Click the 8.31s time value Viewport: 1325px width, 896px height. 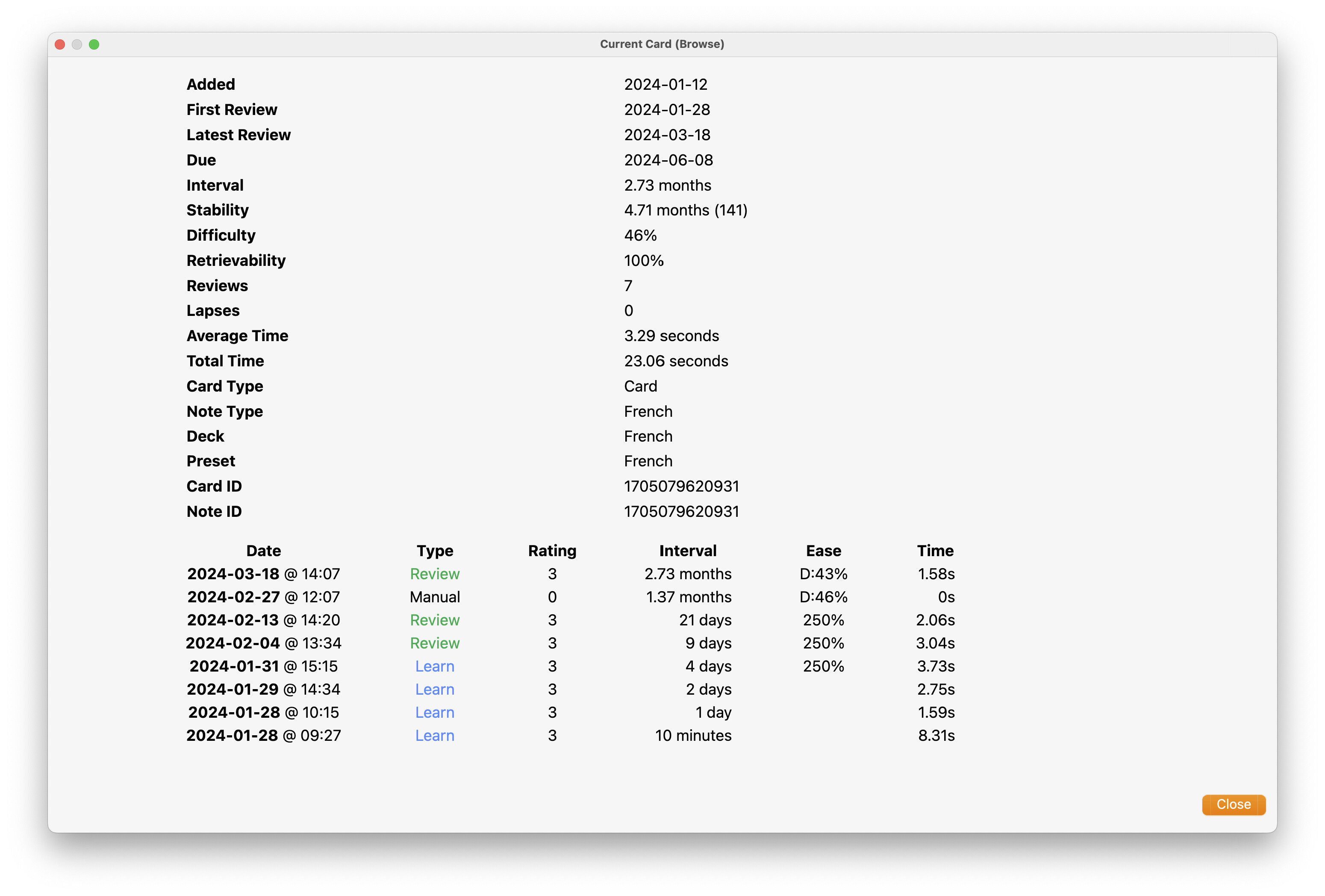[x=936, y=735]
